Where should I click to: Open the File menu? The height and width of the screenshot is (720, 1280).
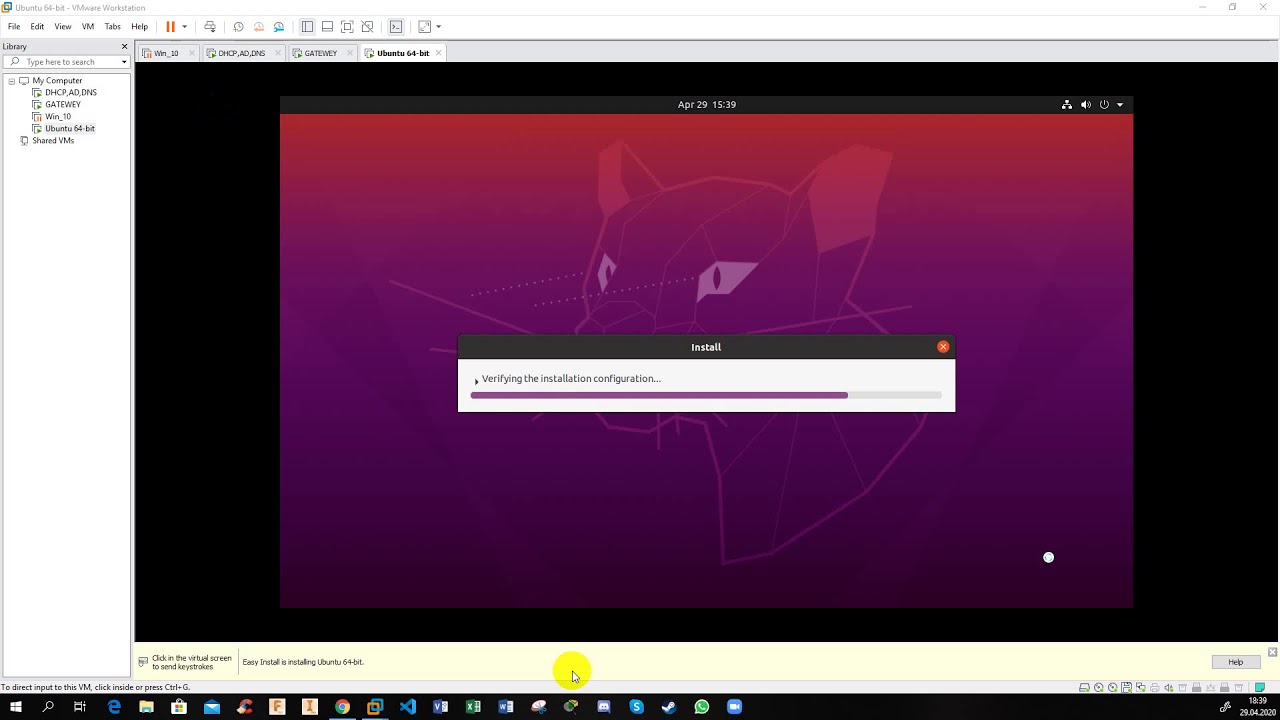click(x=14, y=27)
